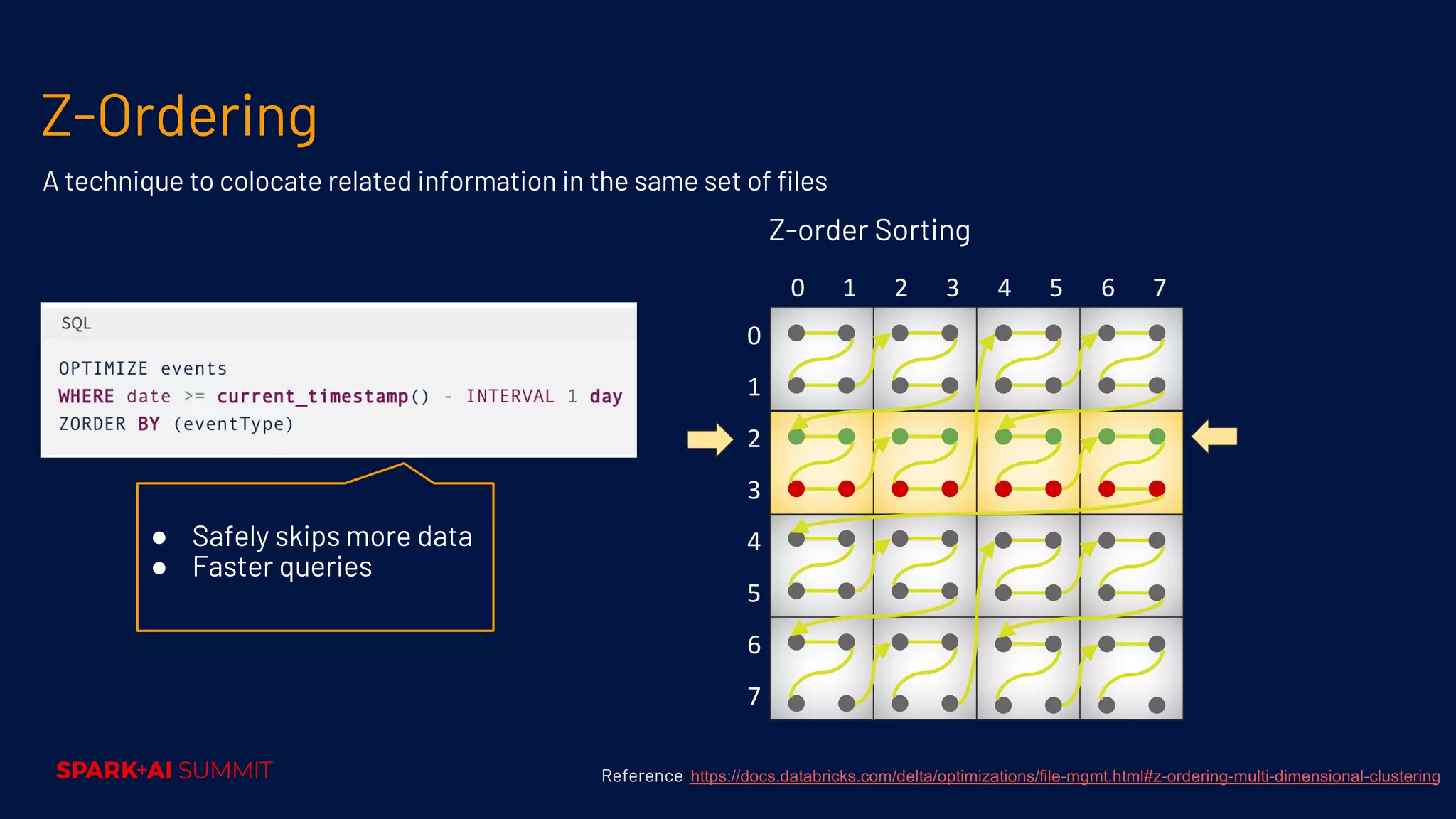This screenshot has height=819, width=1456.
Task: Click the bottom-right gray dot in grid
Action: click(x=1157, y=705)
